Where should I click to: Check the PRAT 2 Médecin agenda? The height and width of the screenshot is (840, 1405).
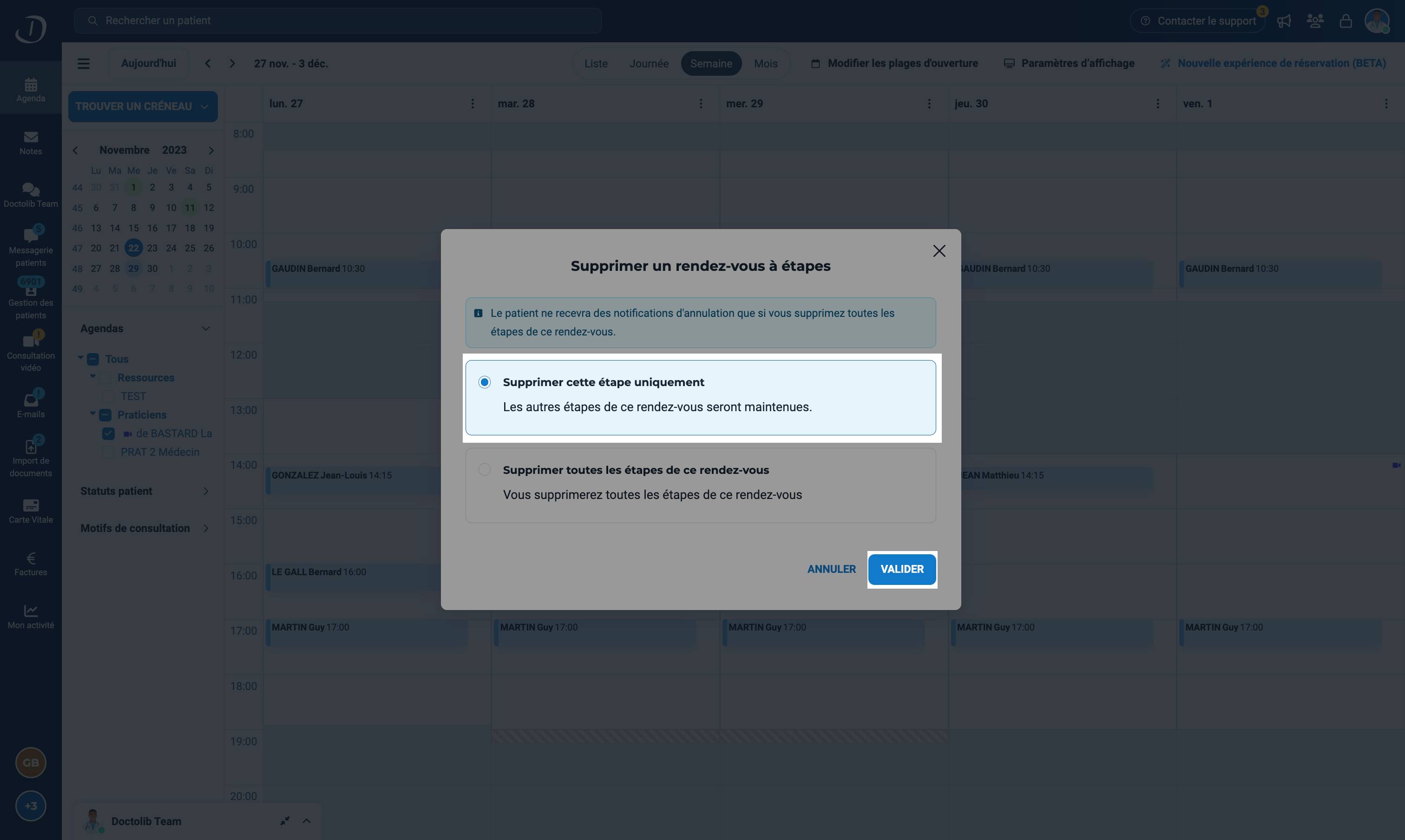(108, 452)
